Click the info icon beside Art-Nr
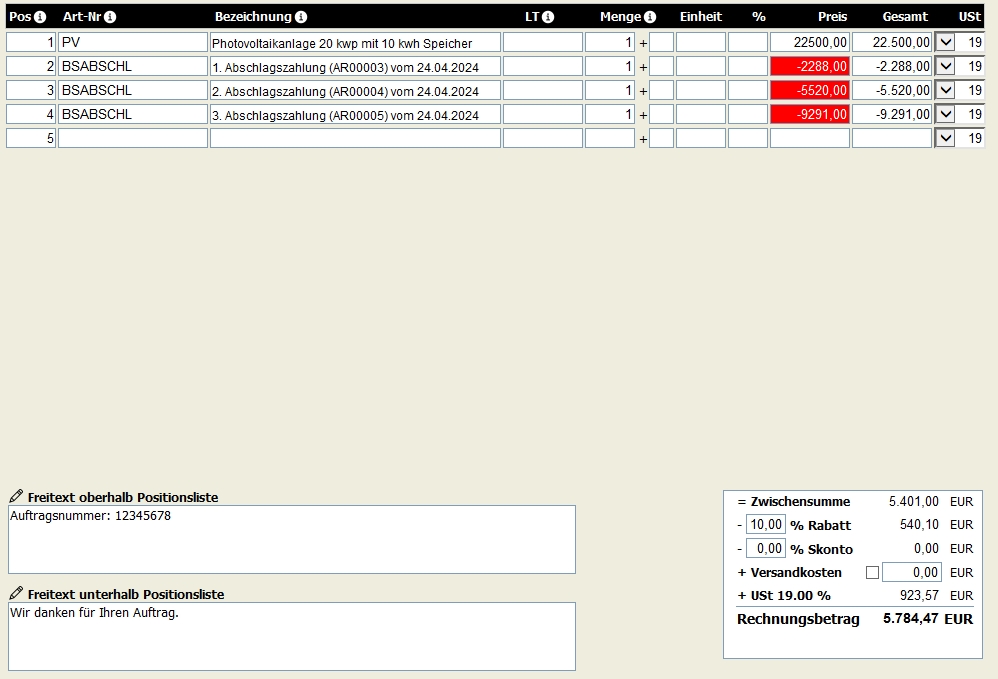The width and height of the screenshot is (998, 679). click(110, 17)
